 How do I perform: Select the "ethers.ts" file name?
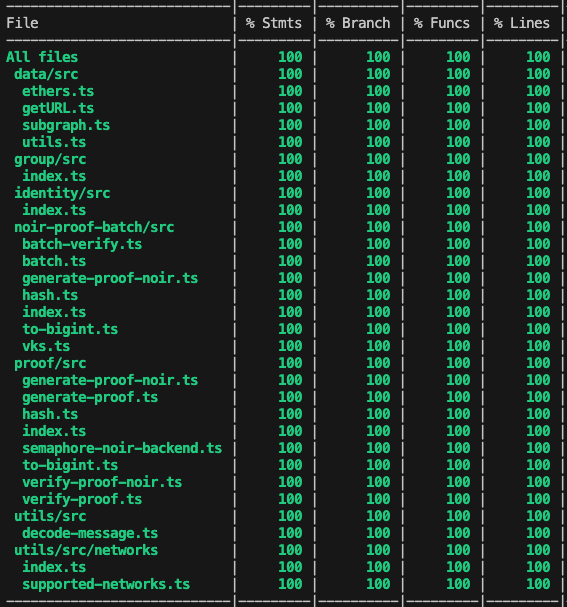tap(58, 91)
